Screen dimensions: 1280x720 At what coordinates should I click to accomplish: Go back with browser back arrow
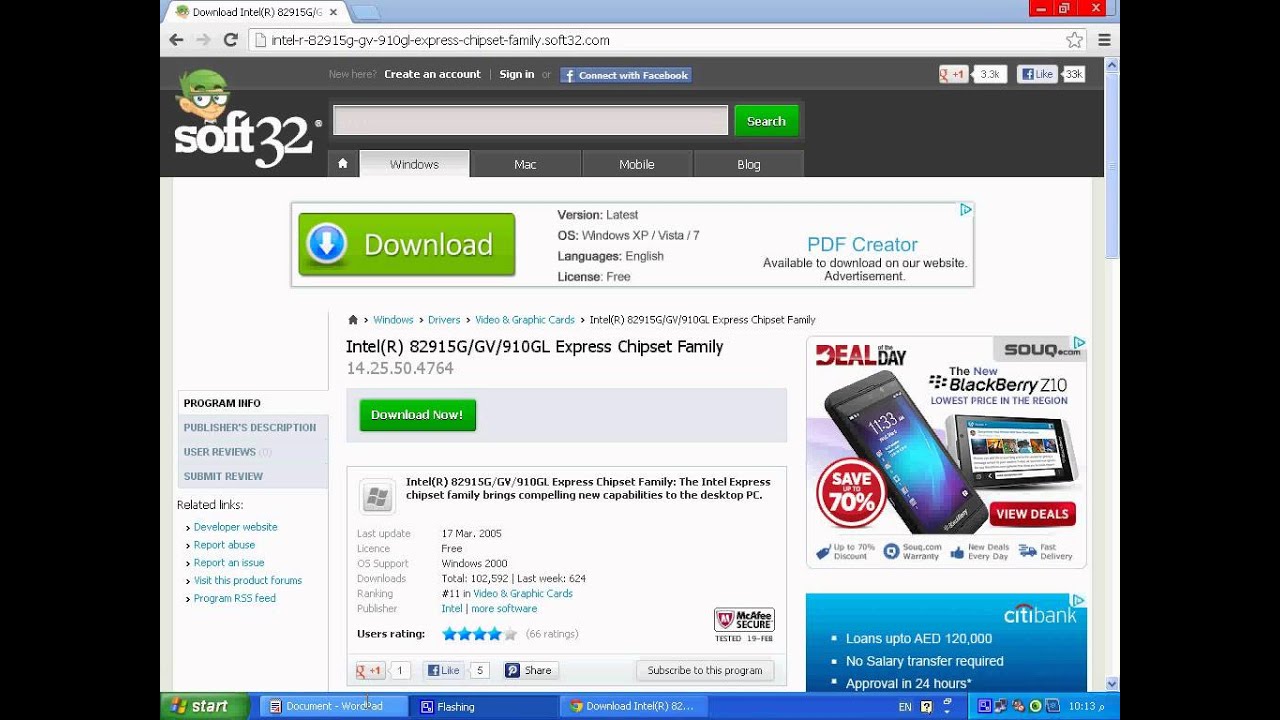pos(176,40)
